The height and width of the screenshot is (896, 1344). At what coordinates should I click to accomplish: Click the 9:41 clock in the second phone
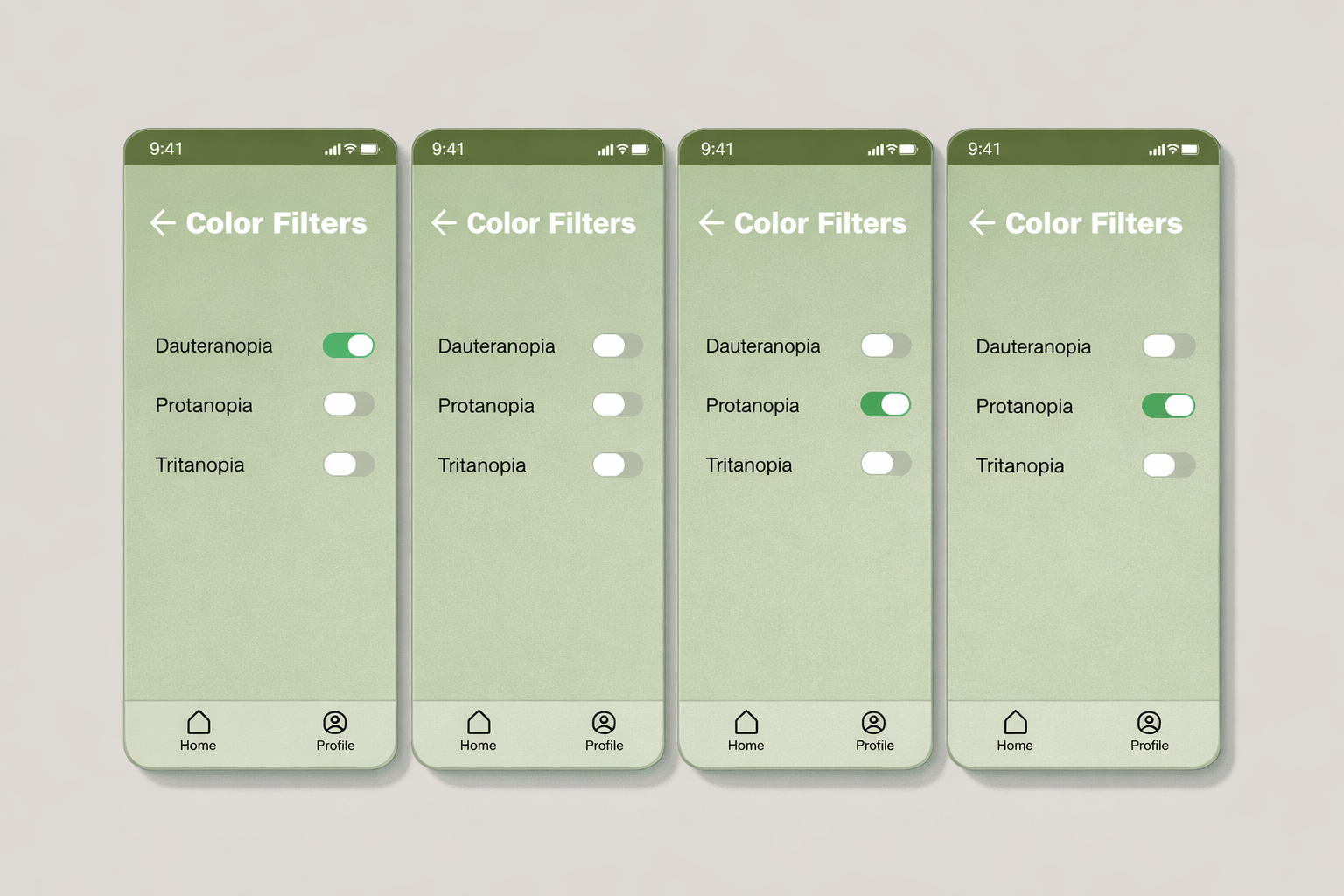pos(448,149)
